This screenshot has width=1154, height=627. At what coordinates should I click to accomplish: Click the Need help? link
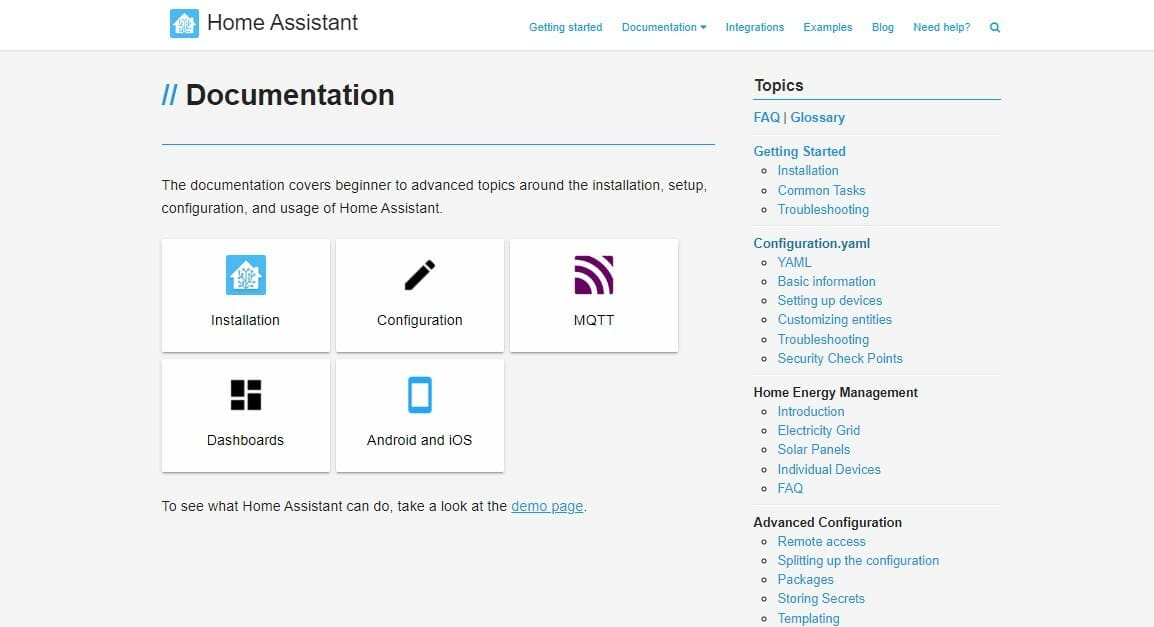tap(941, 28)
